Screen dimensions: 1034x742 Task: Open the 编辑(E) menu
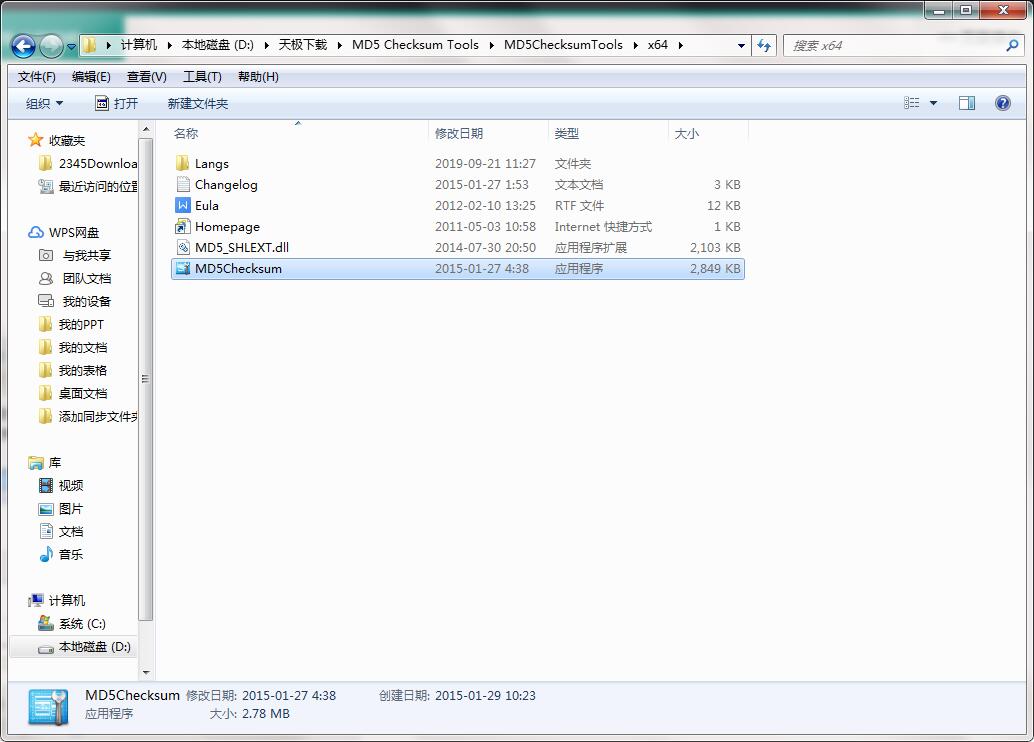[91, 77]
